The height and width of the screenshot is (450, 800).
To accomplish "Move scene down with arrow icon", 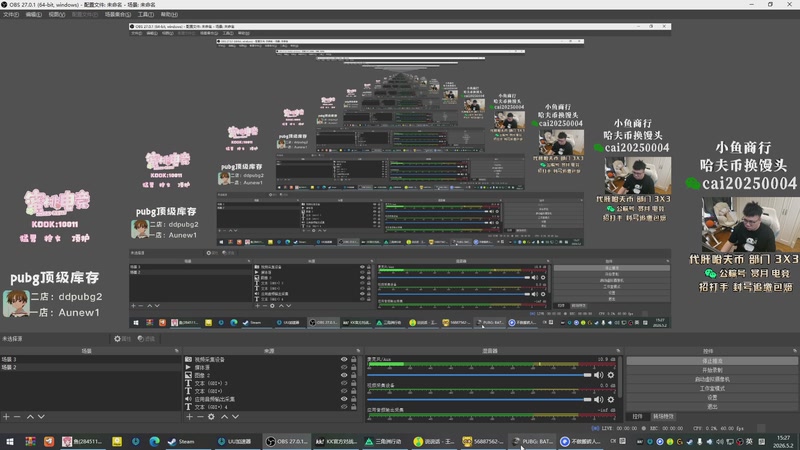I will click(x=41, y=417).
